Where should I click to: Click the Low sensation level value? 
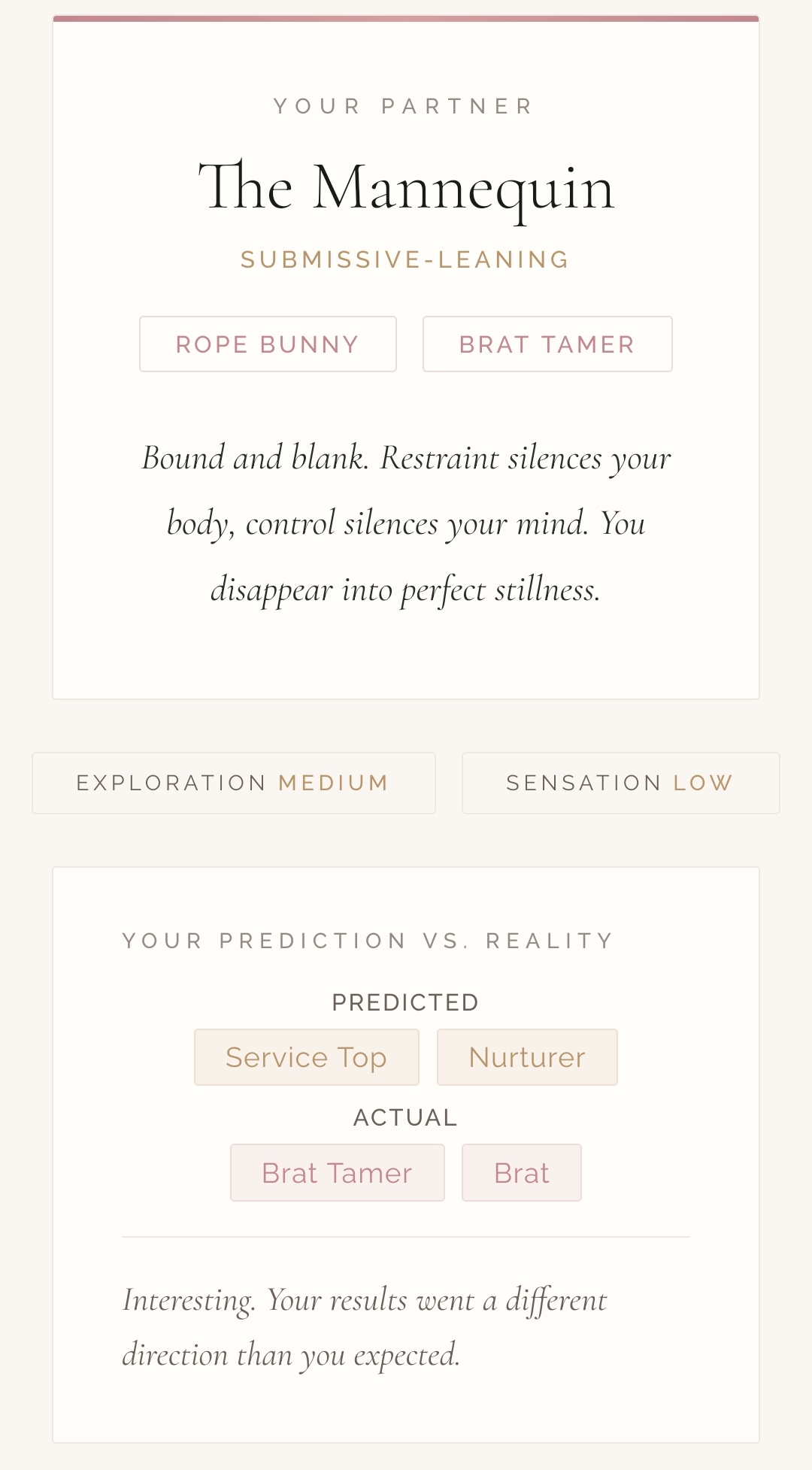point(702,783)
